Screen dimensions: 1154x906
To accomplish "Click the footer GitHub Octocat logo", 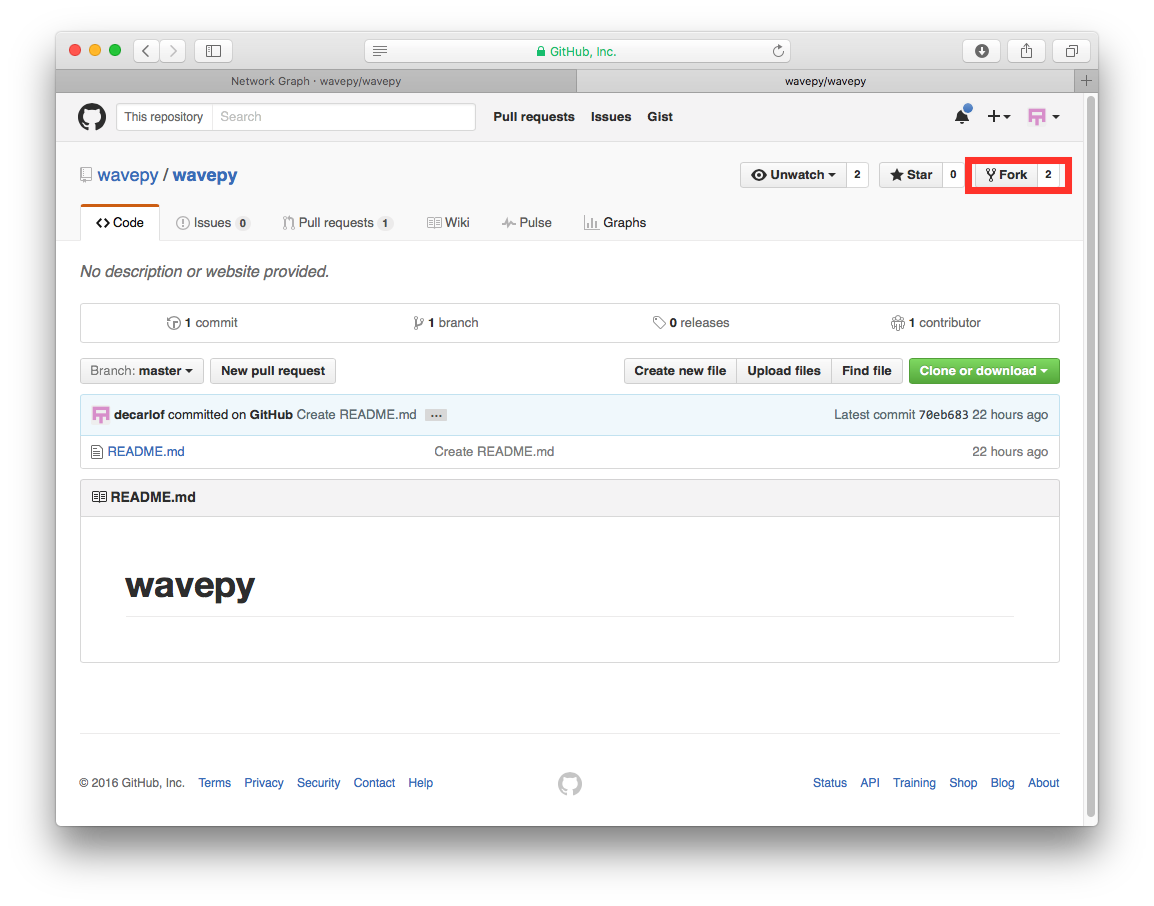I will 570,784.
